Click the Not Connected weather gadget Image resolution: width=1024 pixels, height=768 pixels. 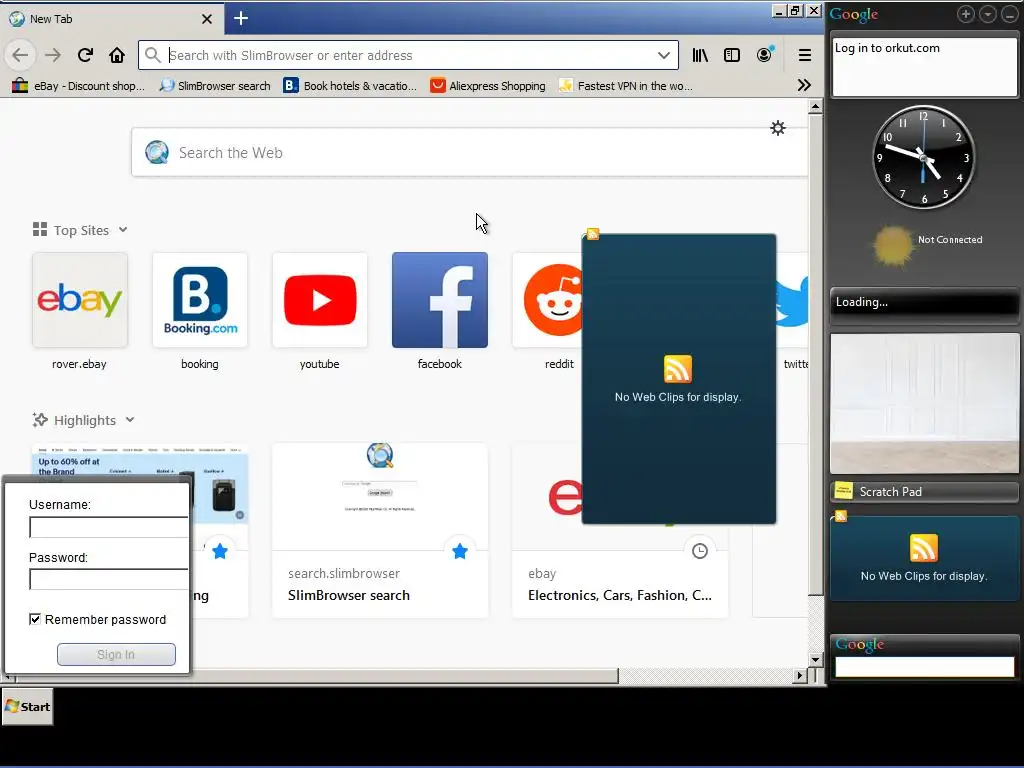929,244
